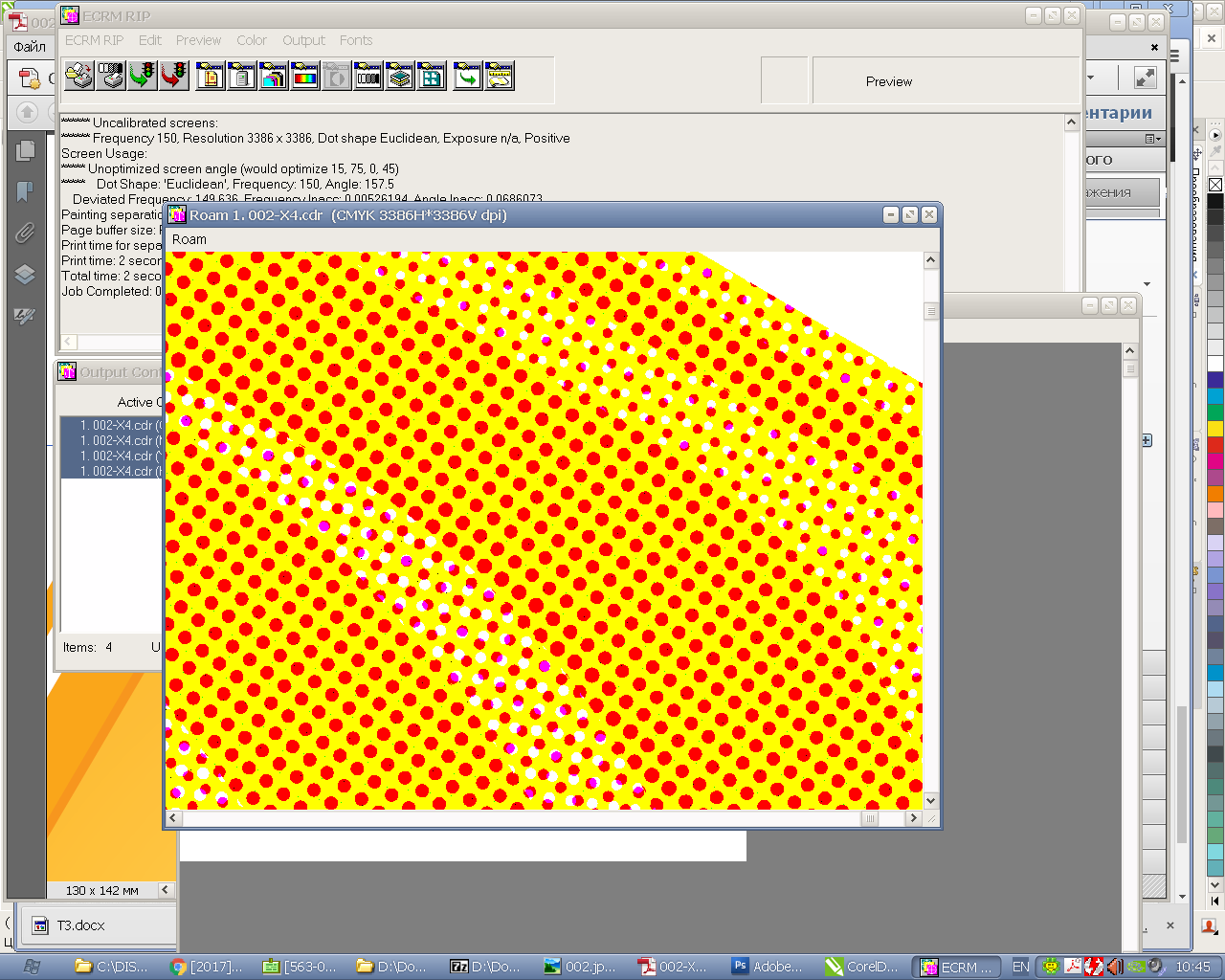The width and height of the screenshot is (1225, 980).
Task: Select the eyedropper above CorelDRAW color palette
Action: (1215, 151)
